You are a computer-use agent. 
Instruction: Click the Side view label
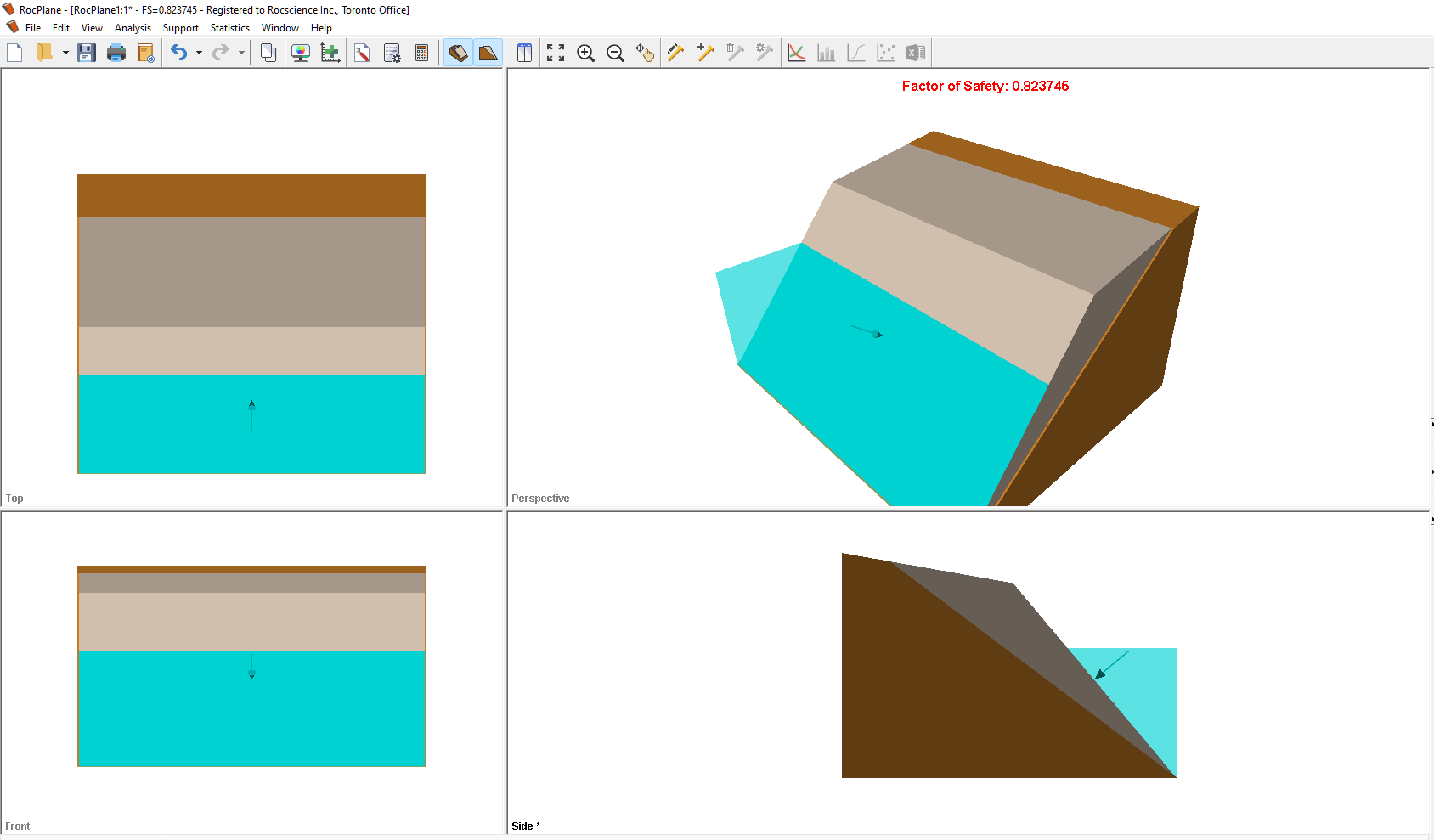[x=526, y=826]
